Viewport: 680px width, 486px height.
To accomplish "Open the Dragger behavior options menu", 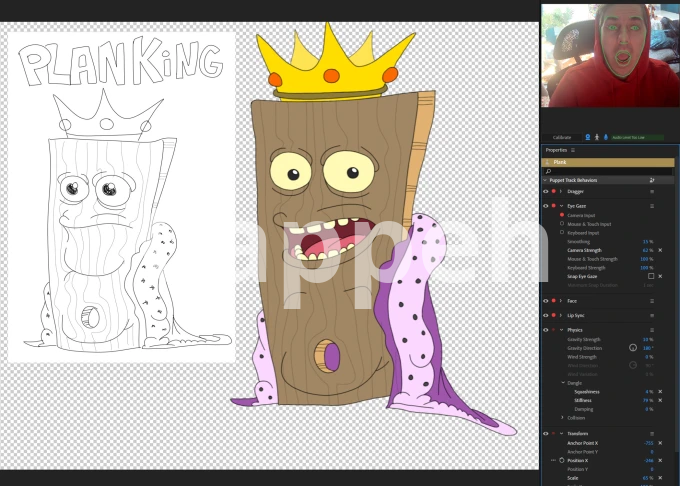I will click(652, 191).
